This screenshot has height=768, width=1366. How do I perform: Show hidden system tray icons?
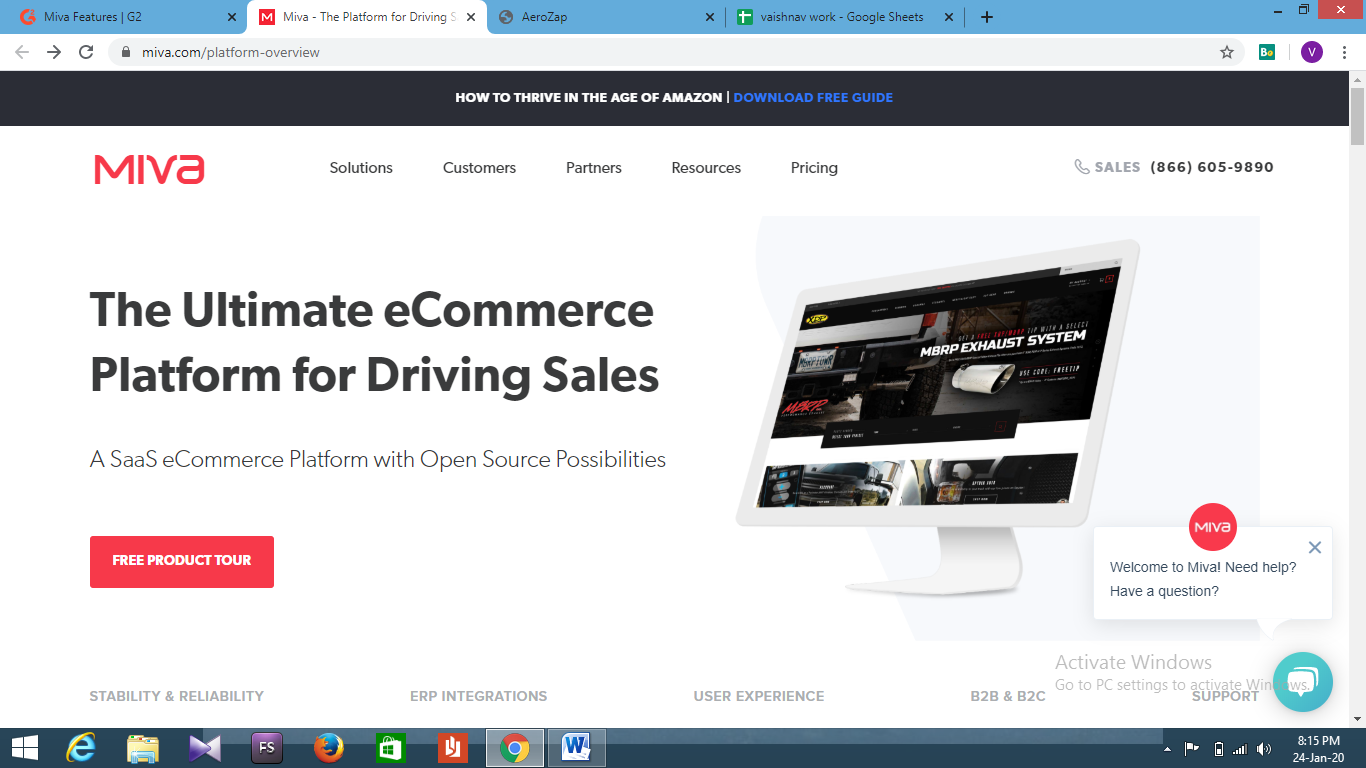point(1167,749)
